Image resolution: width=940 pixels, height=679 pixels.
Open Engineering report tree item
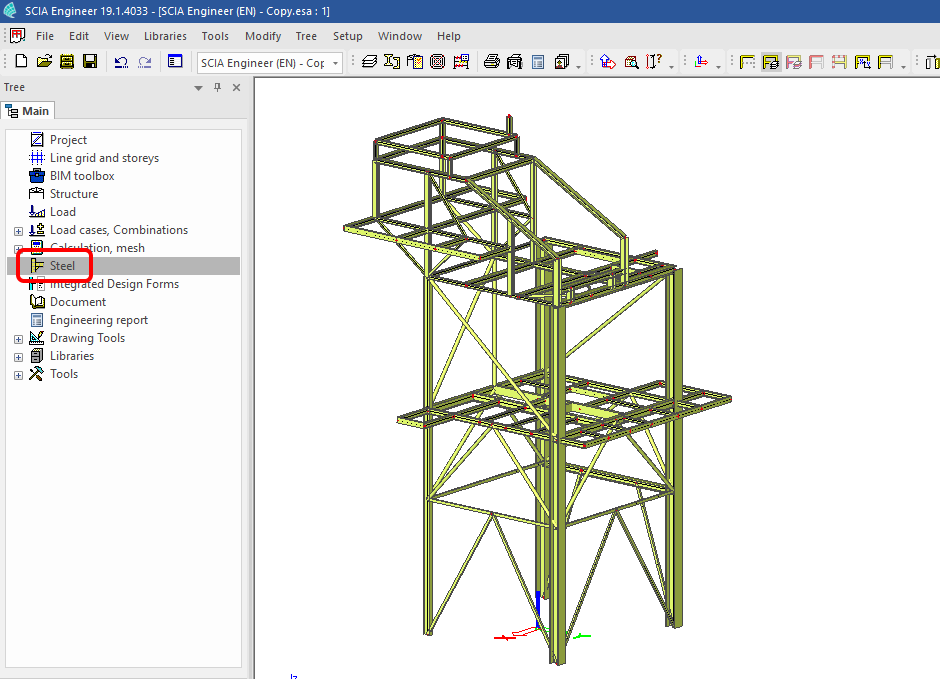(98, 320)
